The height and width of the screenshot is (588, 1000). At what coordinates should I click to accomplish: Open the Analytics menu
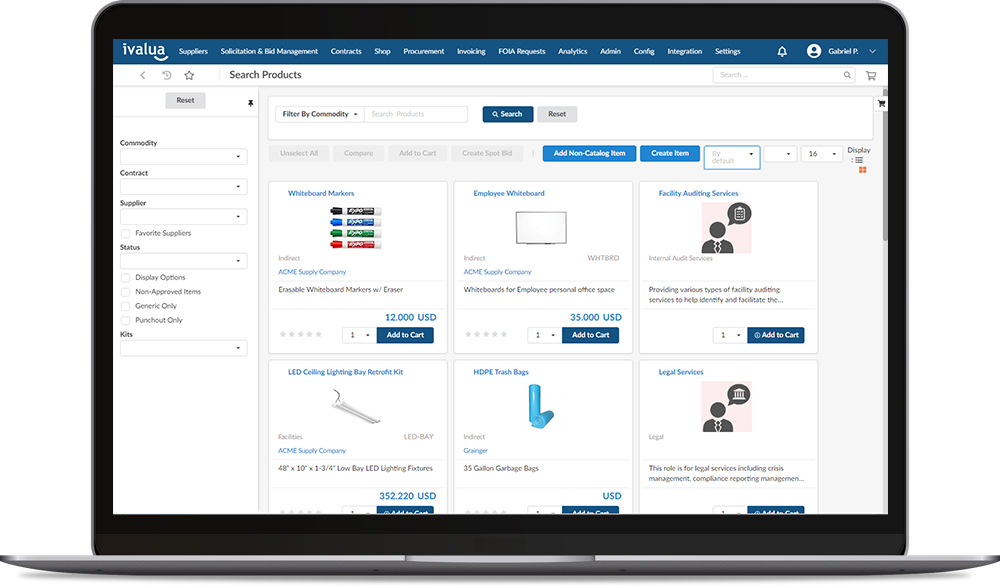[573, 52]
